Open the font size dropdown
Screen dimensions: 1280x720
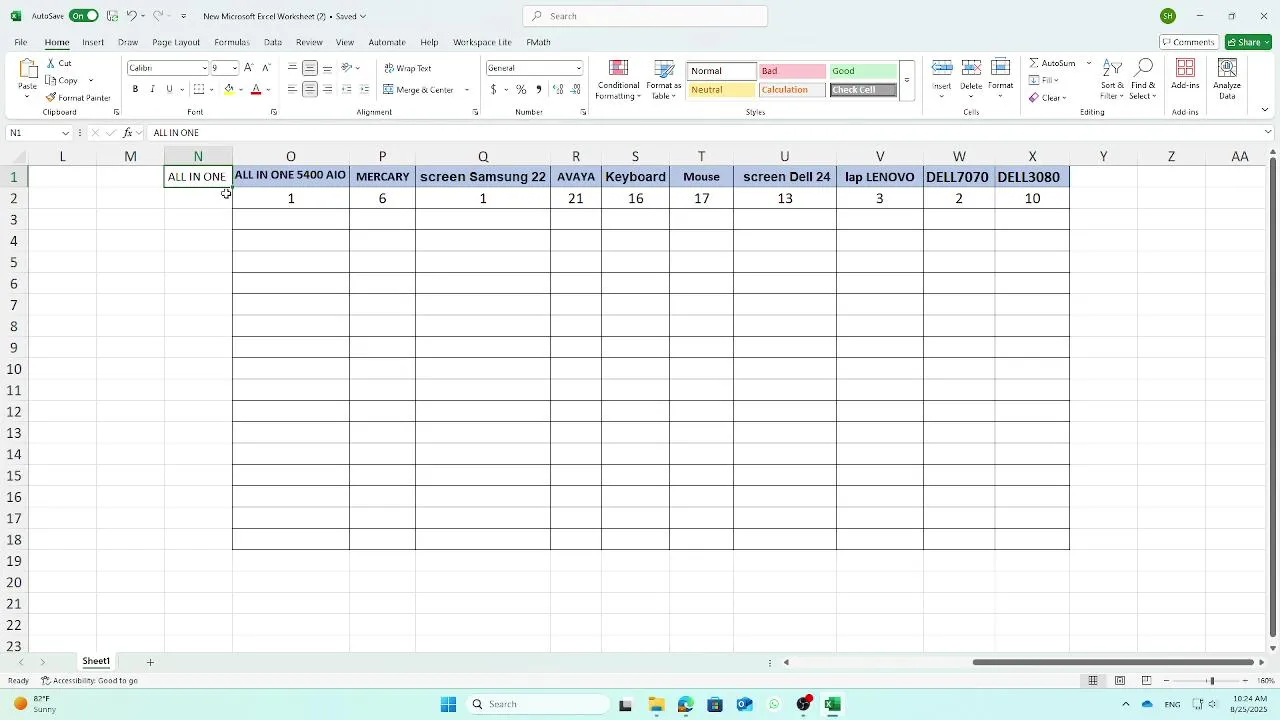(235, 68)
